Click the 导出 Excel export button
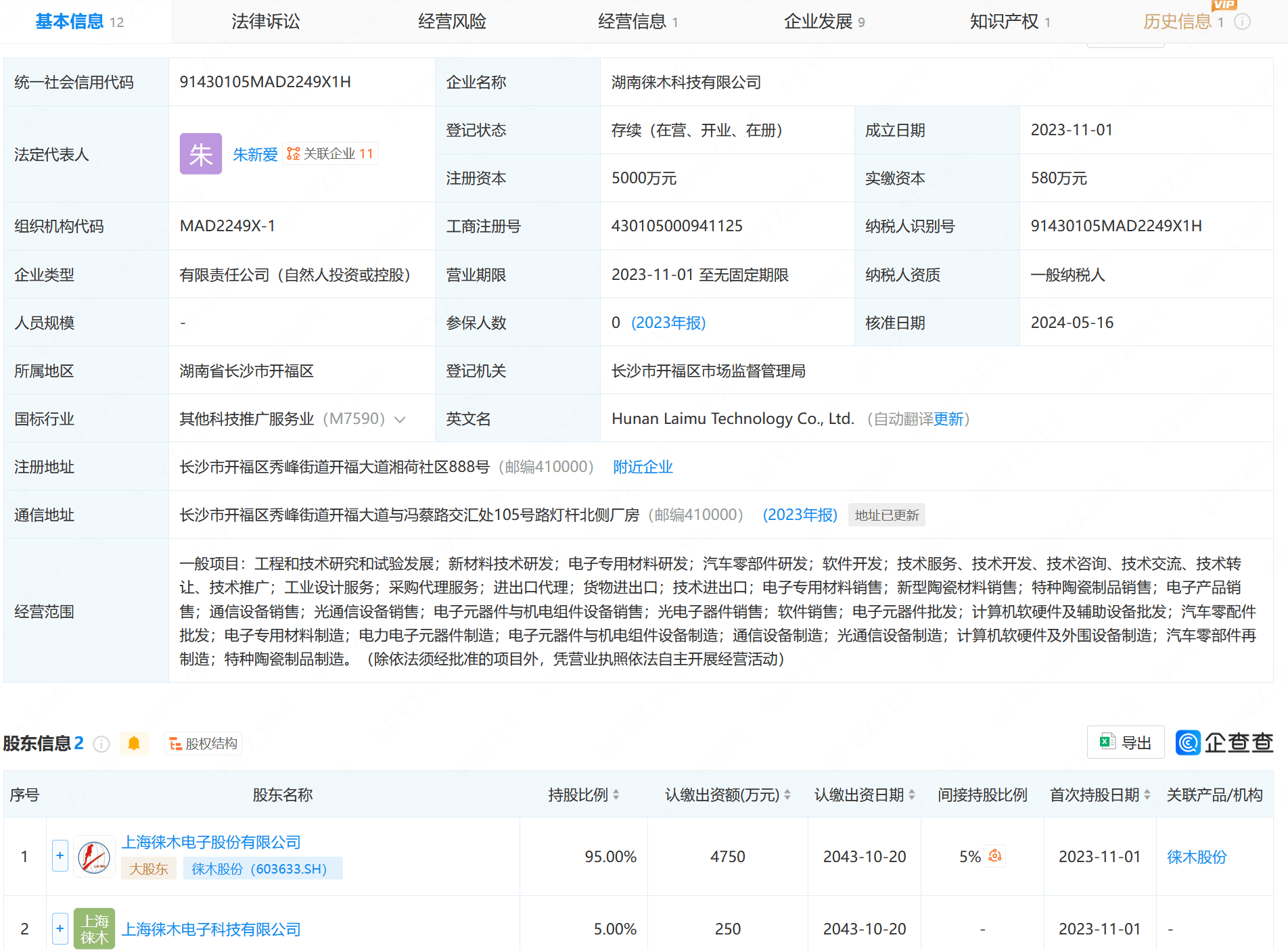 tap(1126, 742)
